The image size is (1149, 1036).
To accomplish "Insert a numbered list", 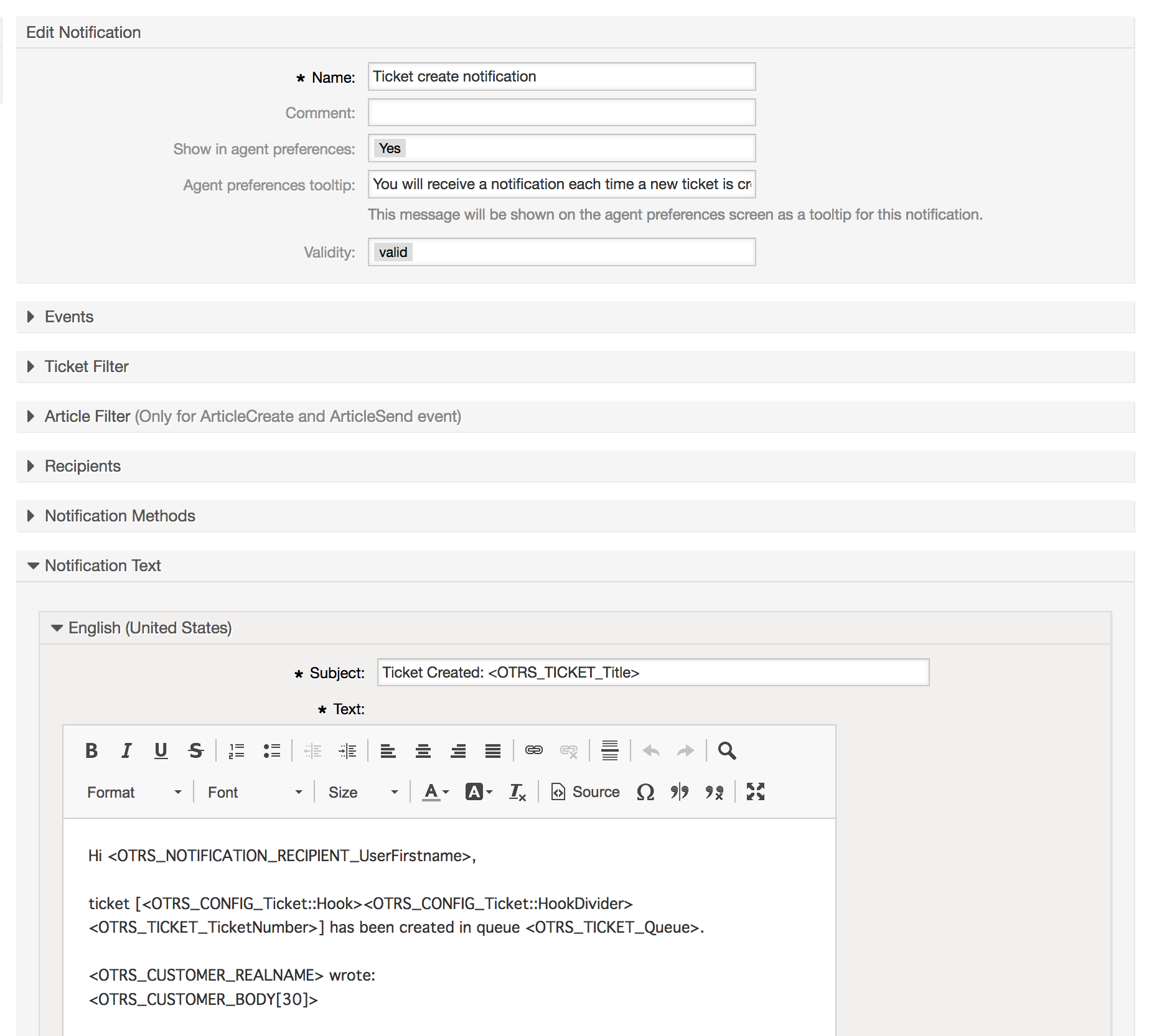I will 237,750.
